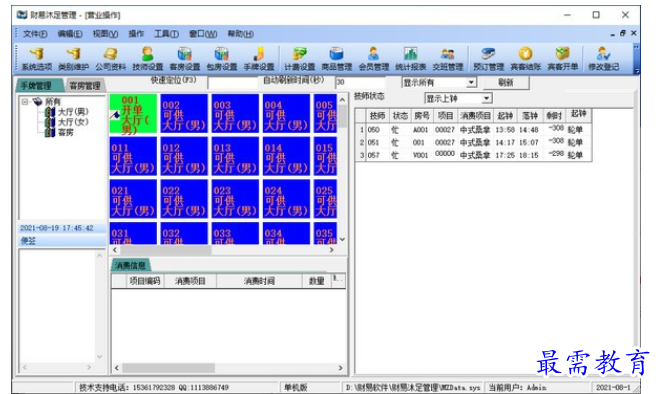Open the 文件(F) menu
This screenshot has height=394, width=658.
pyautogui.click(x=35, y=34)
